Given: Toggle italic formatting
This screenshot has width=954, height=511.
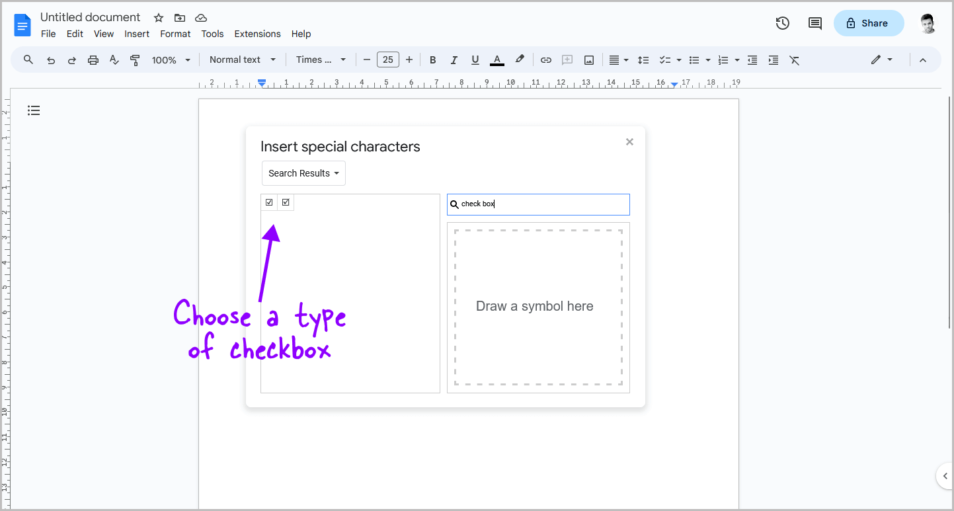Looking at the screenshot, I should tap(453, 60).
